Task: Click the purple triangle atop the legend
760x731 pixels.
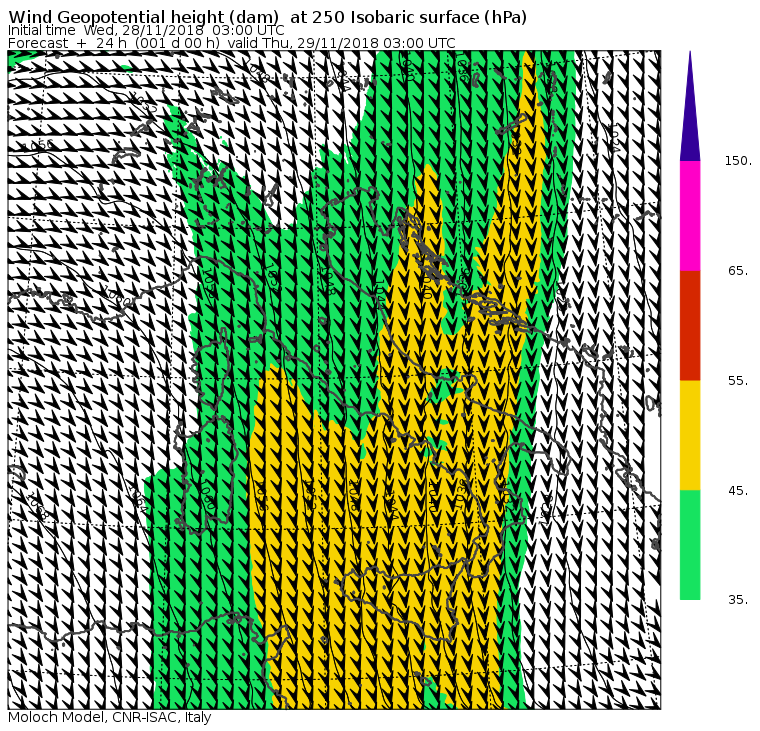Action: [x=690, y=106]
